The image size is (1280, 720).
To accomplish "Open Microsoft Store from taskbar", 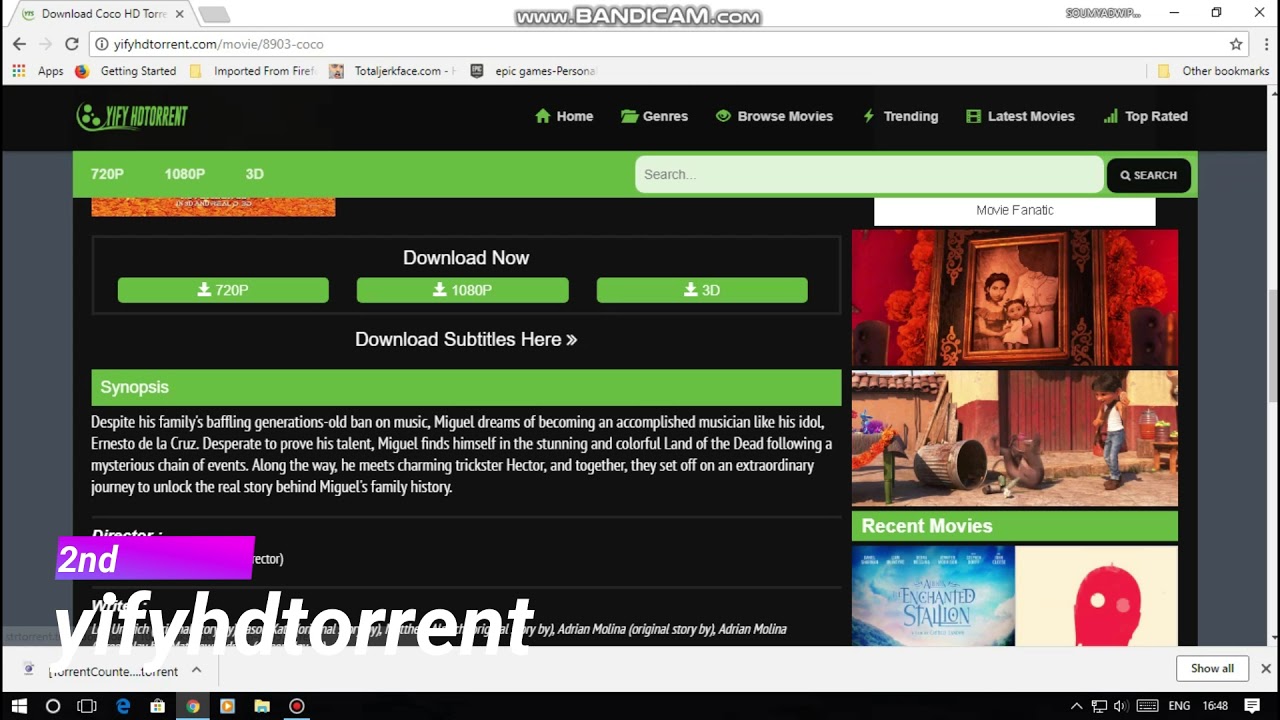I will [157, 706].
